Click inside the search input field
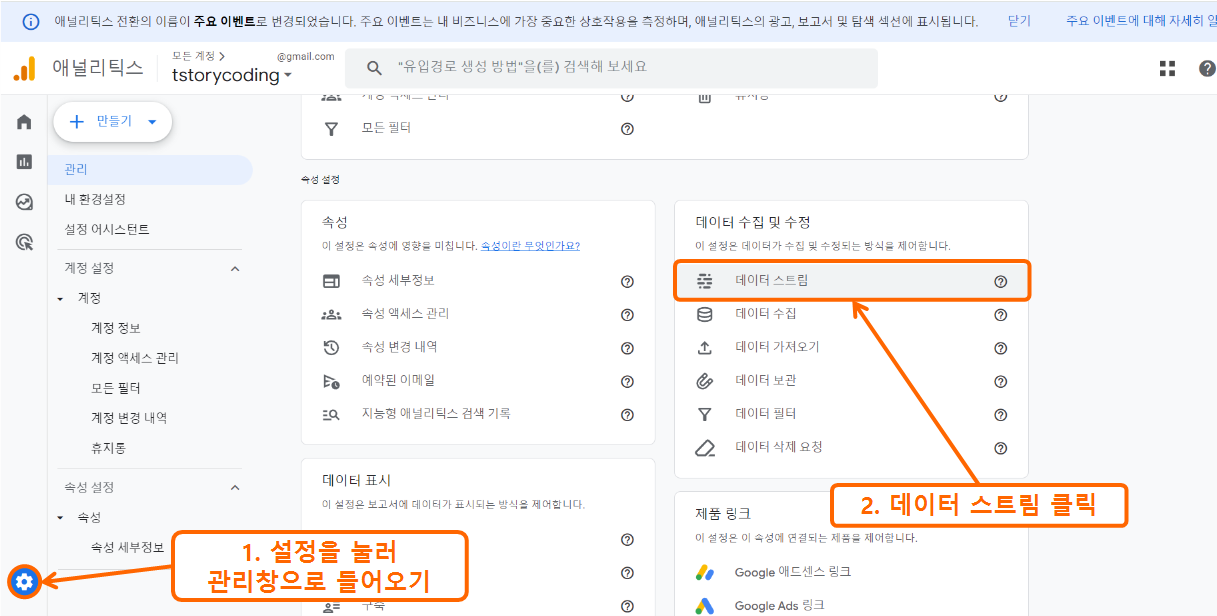The height and width of the screenshot is (616, 1217). (x=600, y=67)
